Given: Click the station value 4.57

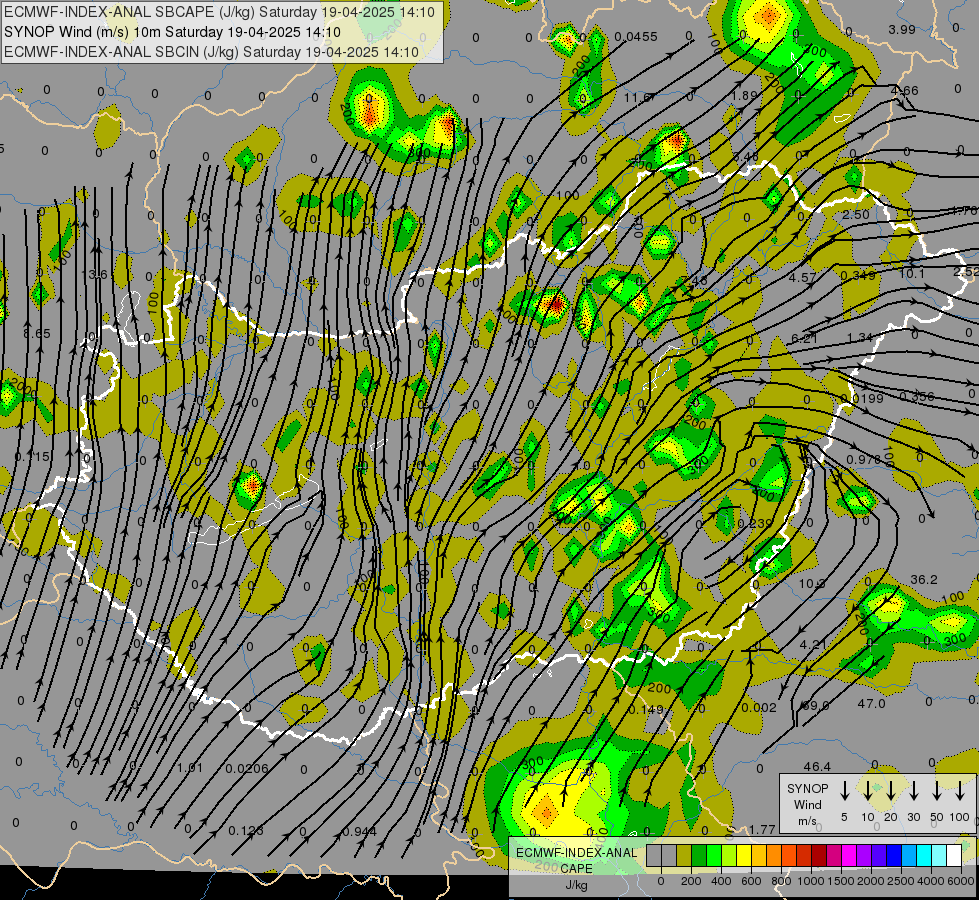Looking at the screenshot, I should point(802,277).
